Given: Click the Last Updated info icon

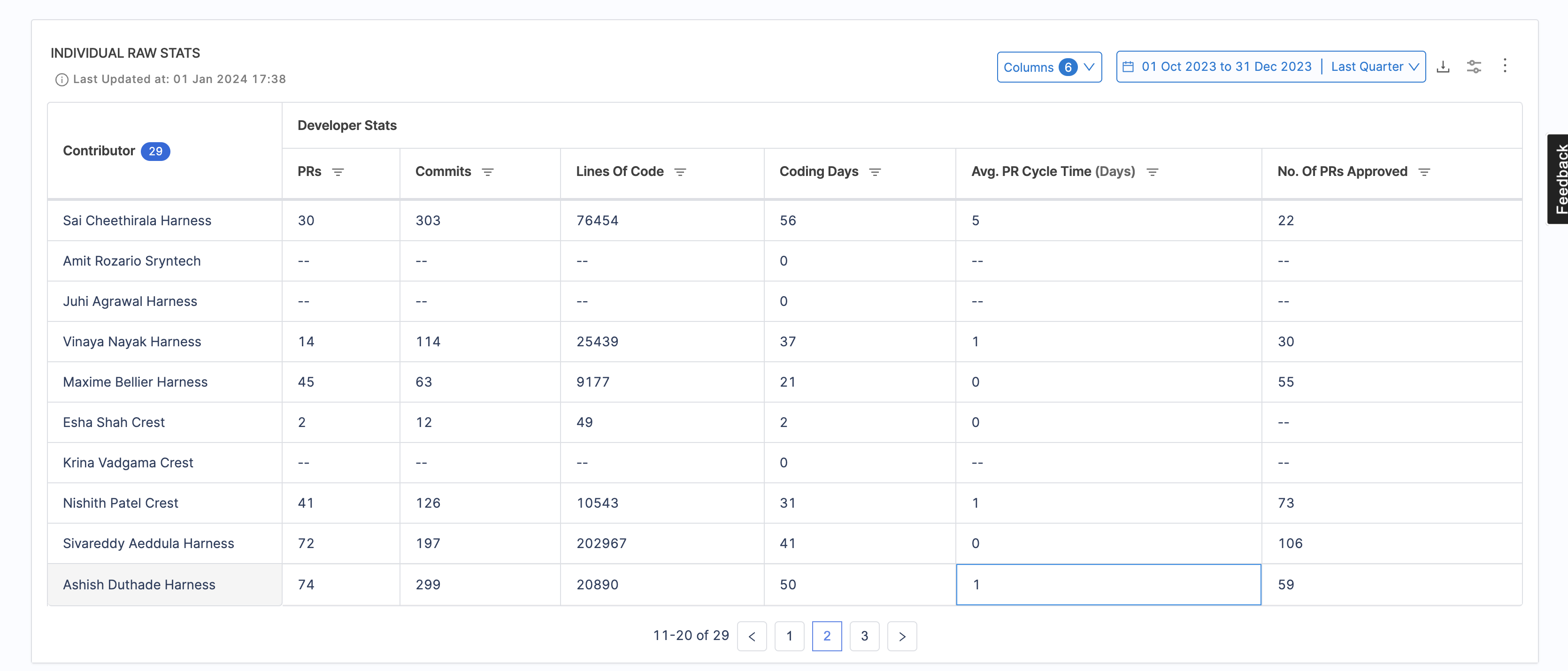Looking at the screenshot, I should (61, 80).
